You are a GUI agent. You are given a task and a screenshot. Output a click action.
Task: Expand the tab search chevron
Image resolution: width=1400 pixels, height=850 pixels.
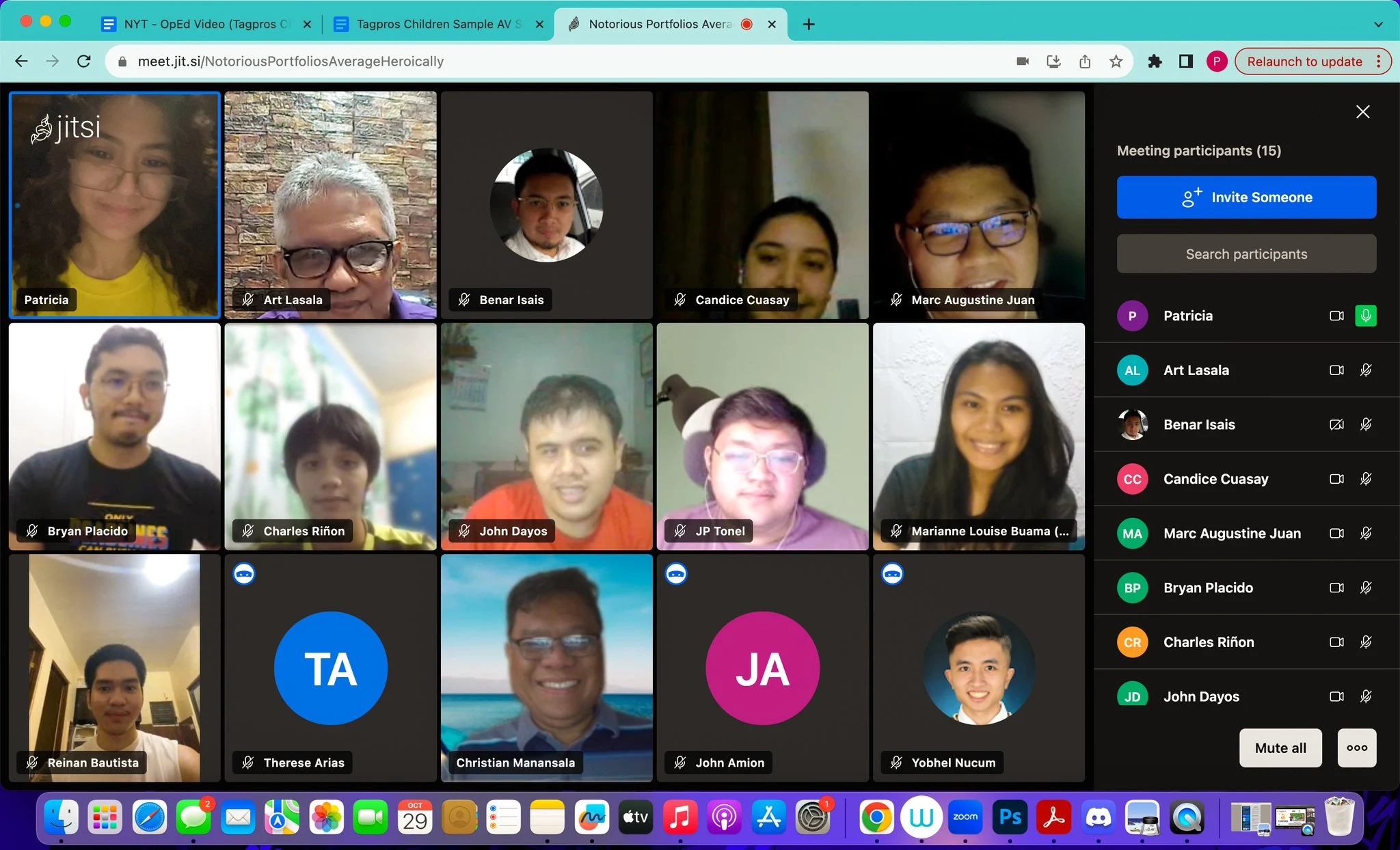coord(1378,25)
